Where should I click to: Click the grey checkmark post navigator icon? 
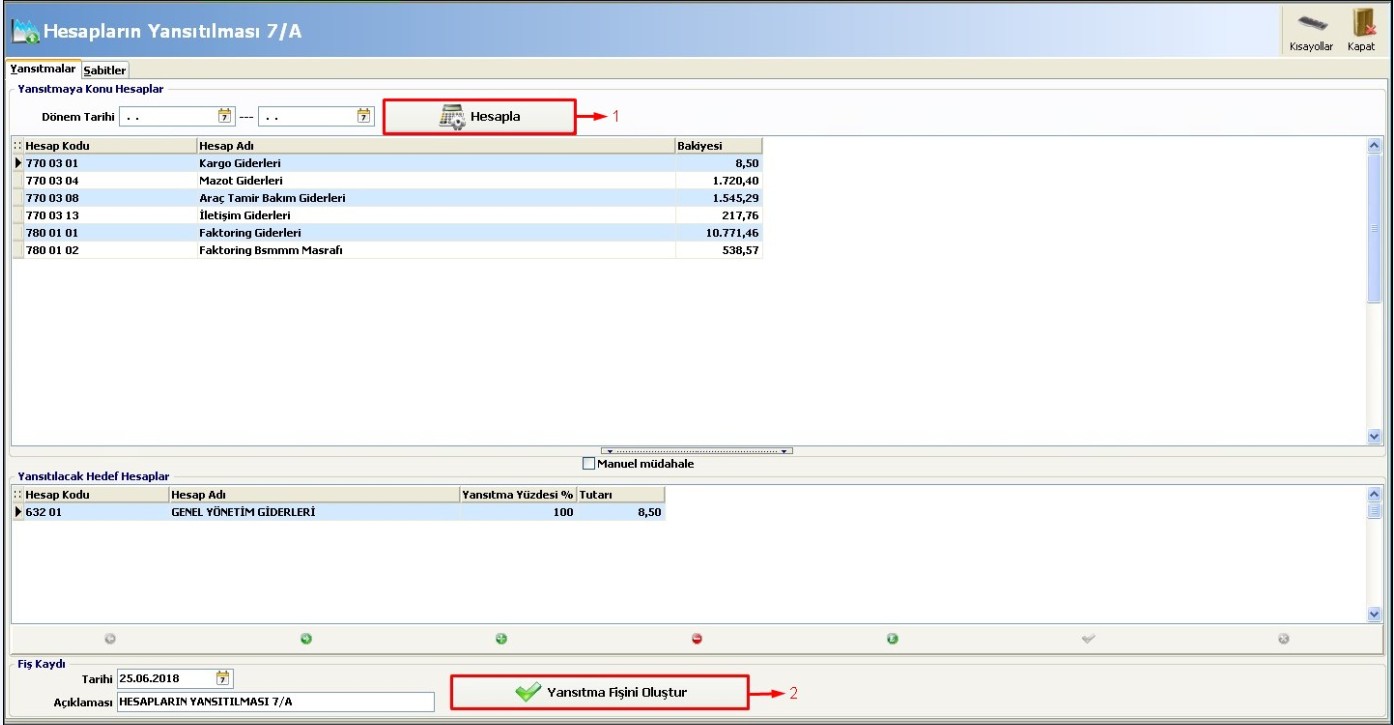click(1089, 638)
